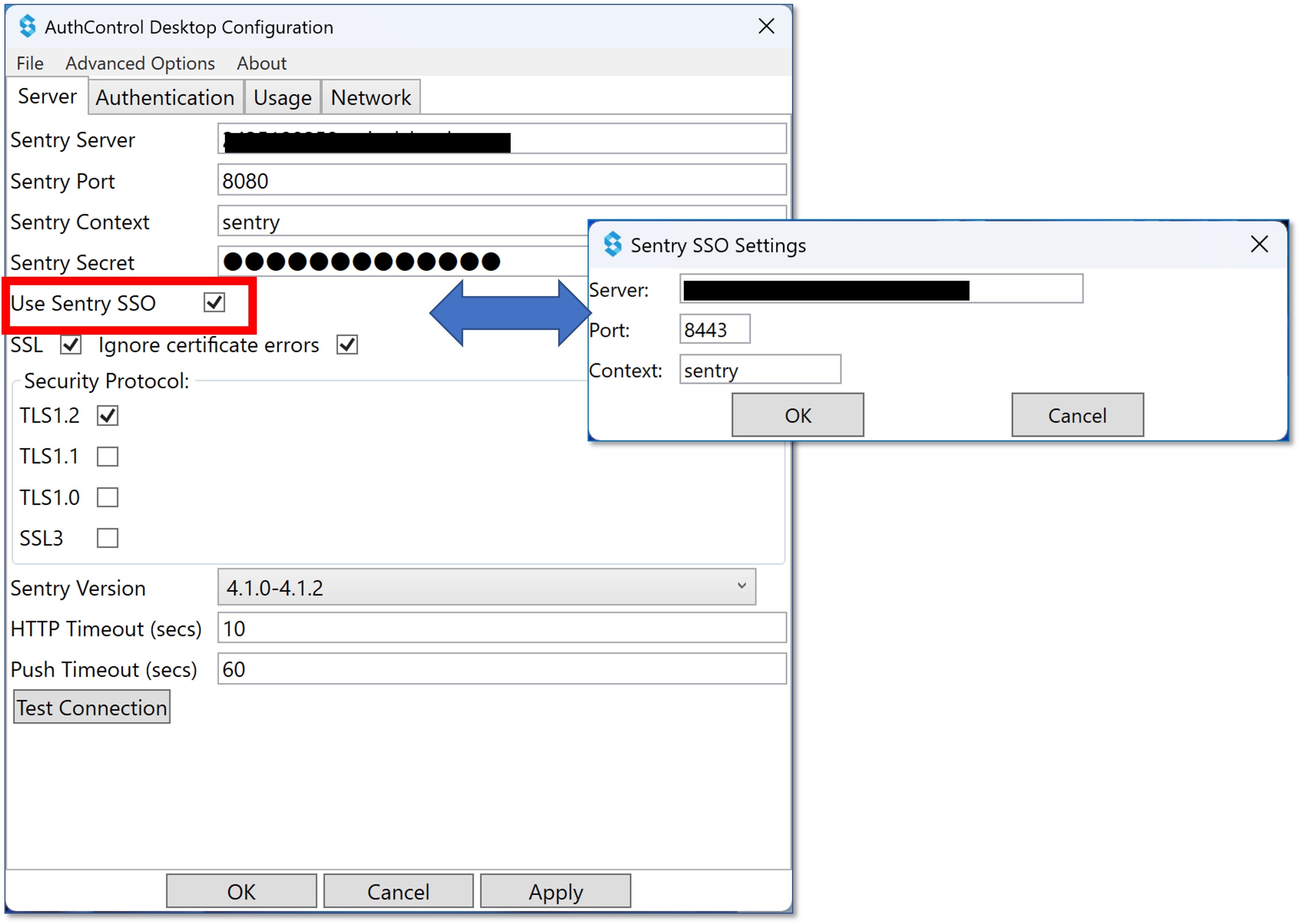
Task: Open the About menu
Action: pos(262,63)
